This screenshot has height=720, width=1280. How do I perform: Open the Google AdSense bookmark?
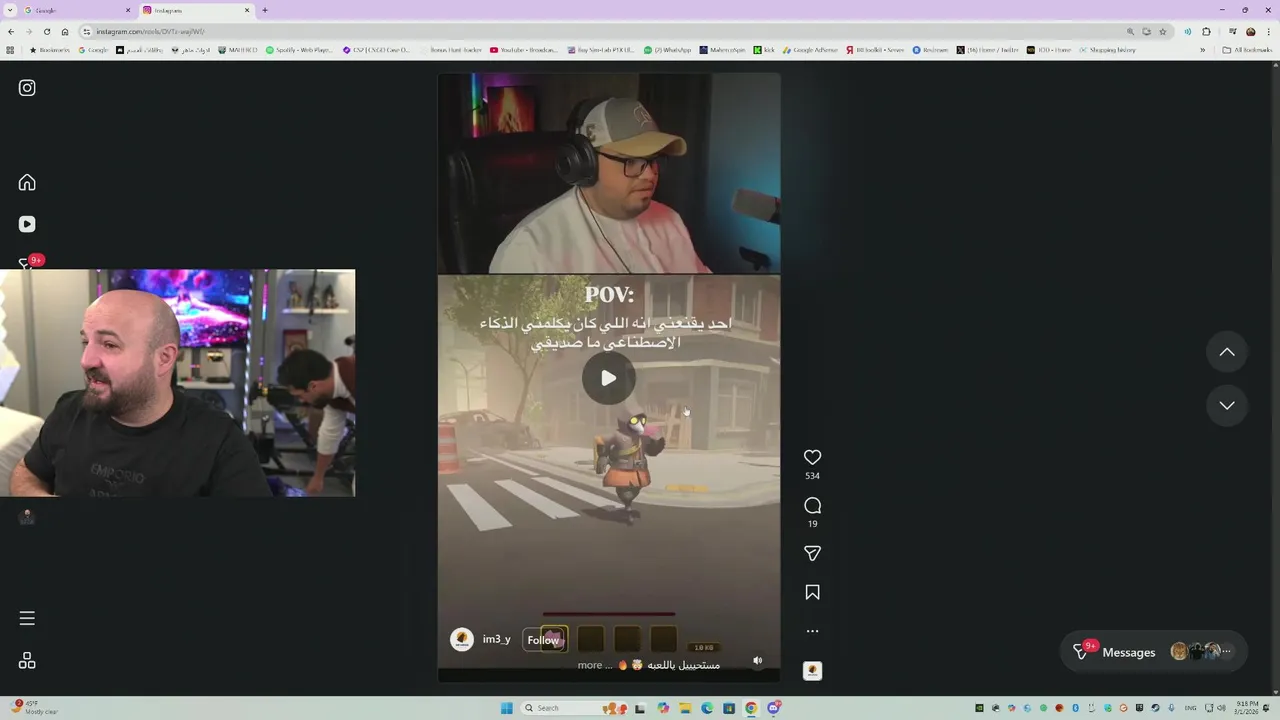[x=810, y=50]
